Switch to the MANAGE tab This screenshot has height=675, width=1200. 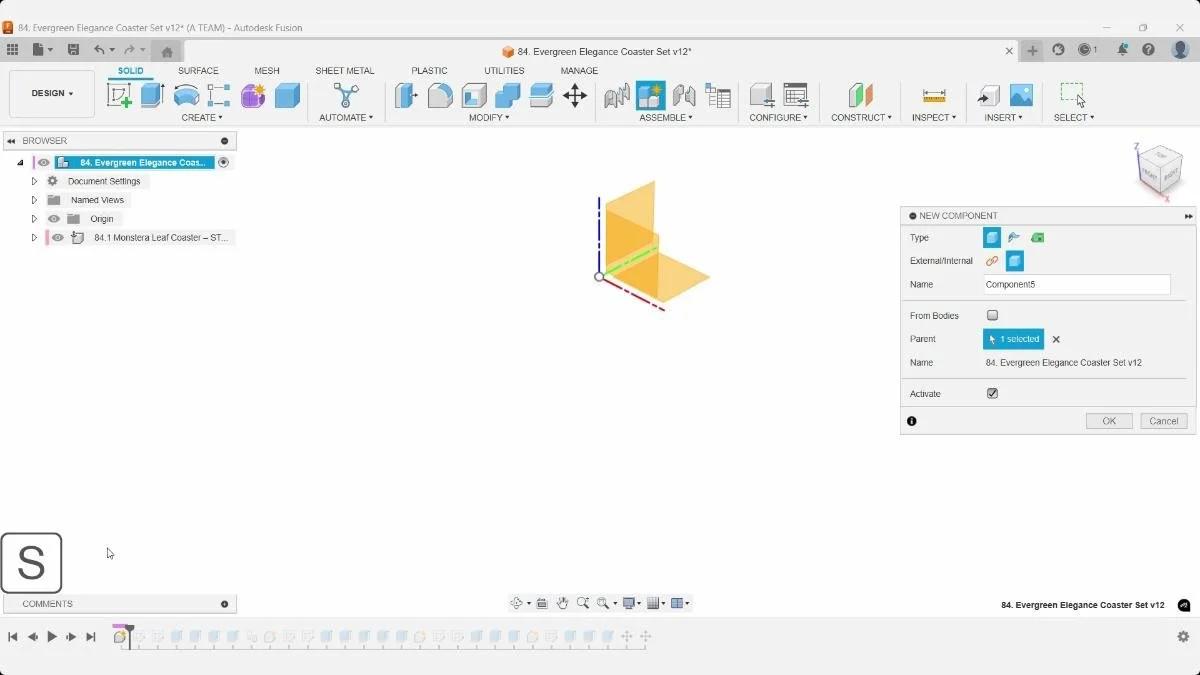[579, 71]
